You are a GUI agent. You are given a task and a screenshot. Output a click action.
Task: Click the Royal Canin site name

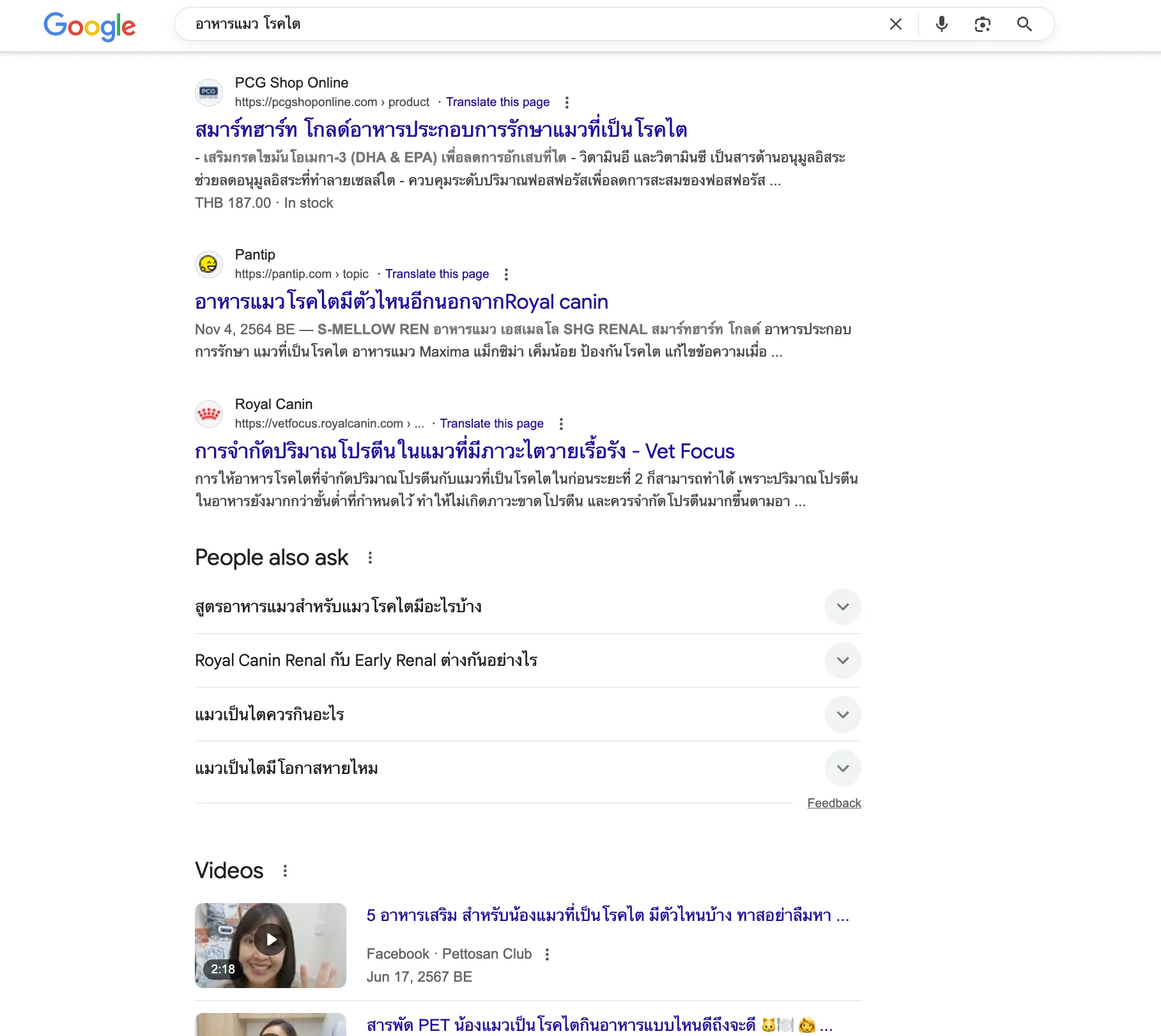click(273, 405)
